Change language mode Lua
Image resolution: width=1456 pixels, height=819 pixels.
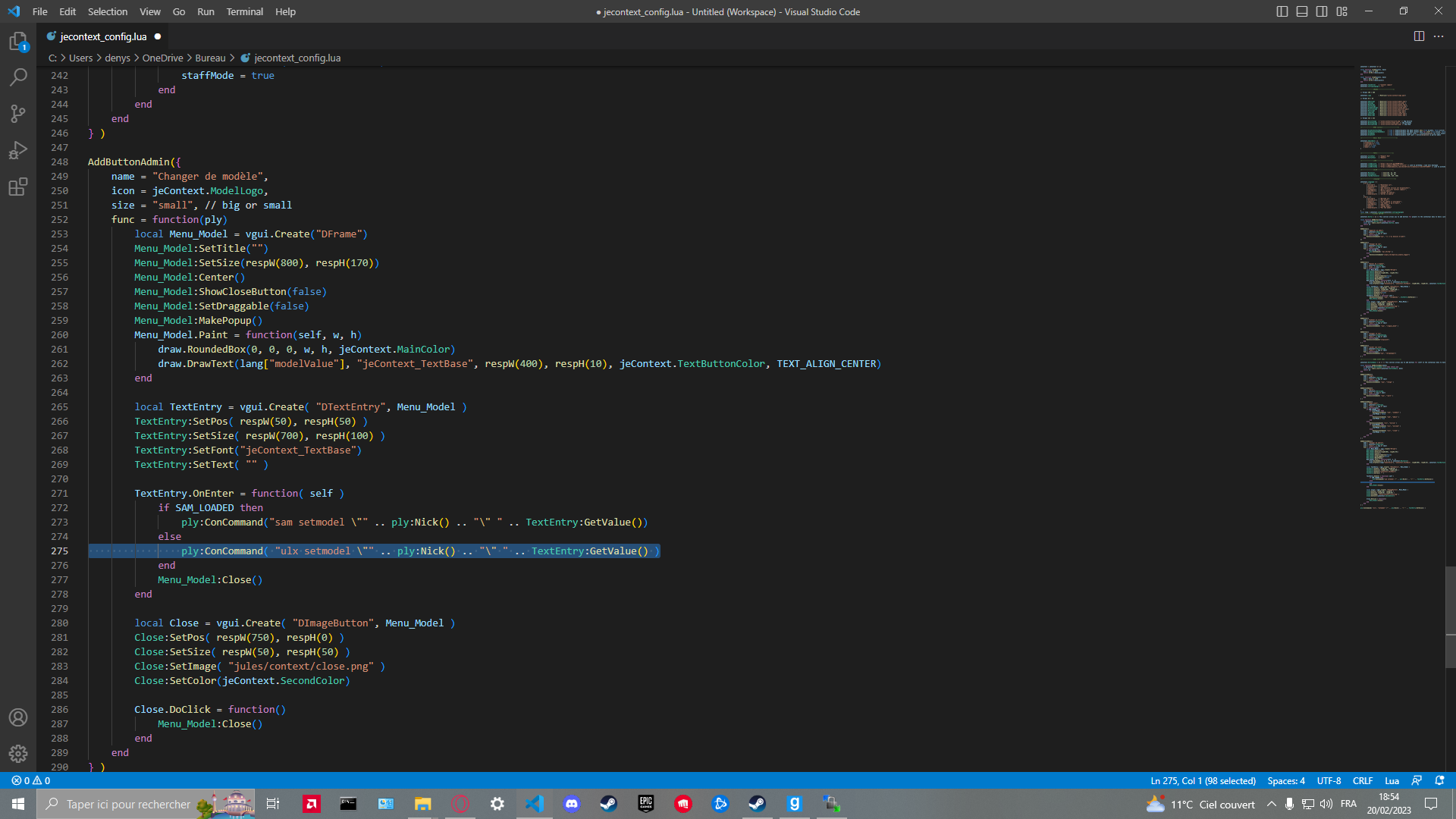tap(1392, 780)
